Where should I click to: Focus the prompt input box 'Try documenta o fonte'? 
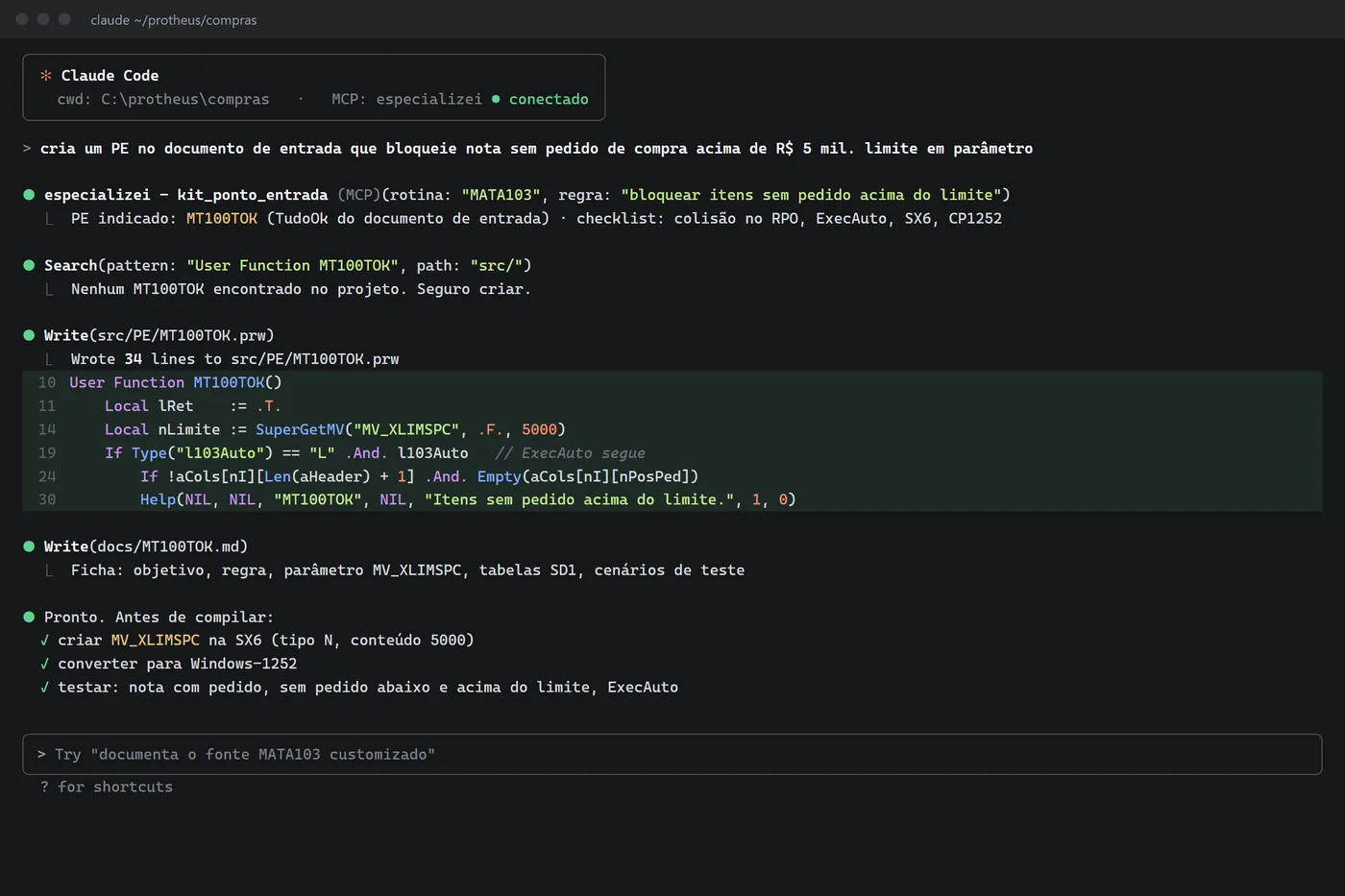click(672, 755)
